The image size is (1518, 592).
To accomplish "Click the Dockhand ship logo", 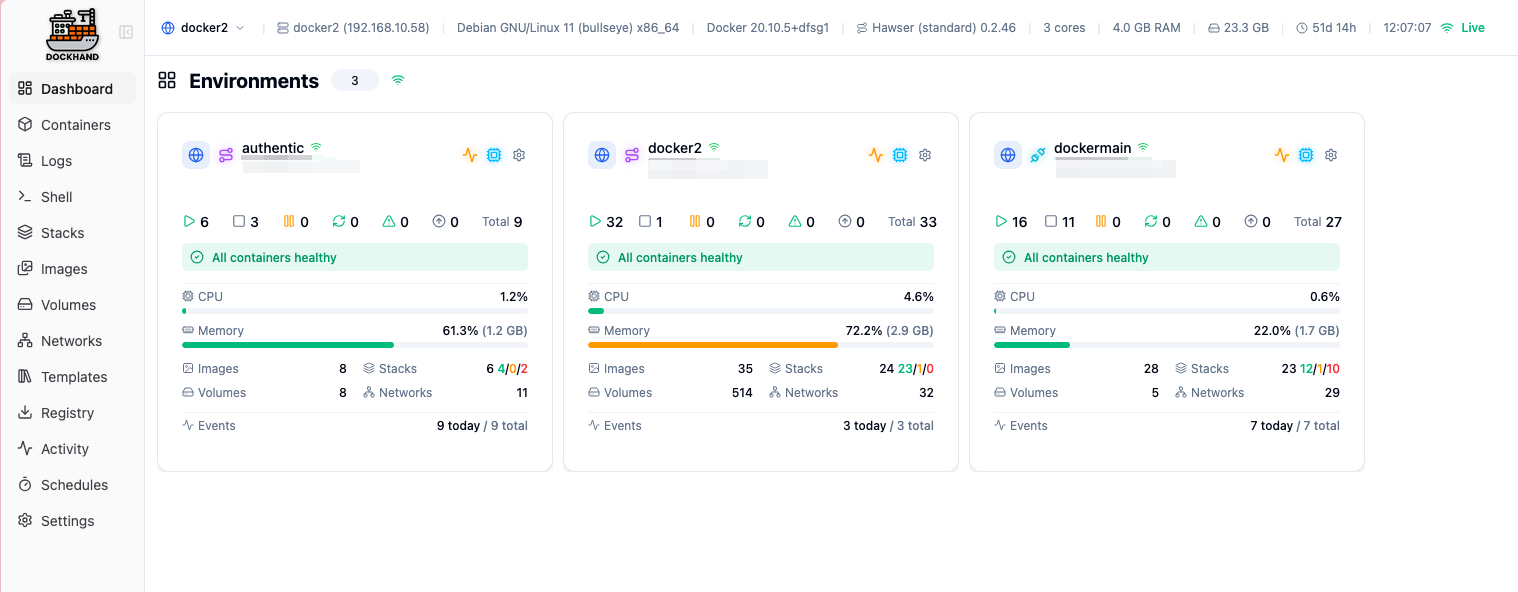I will (72, 35).
